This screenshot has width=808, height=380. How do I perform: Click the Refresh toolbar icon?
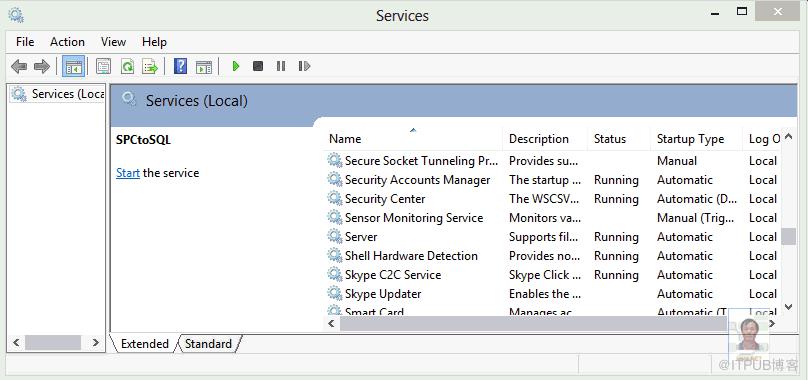pyautogui.click(x=127, y=67)
